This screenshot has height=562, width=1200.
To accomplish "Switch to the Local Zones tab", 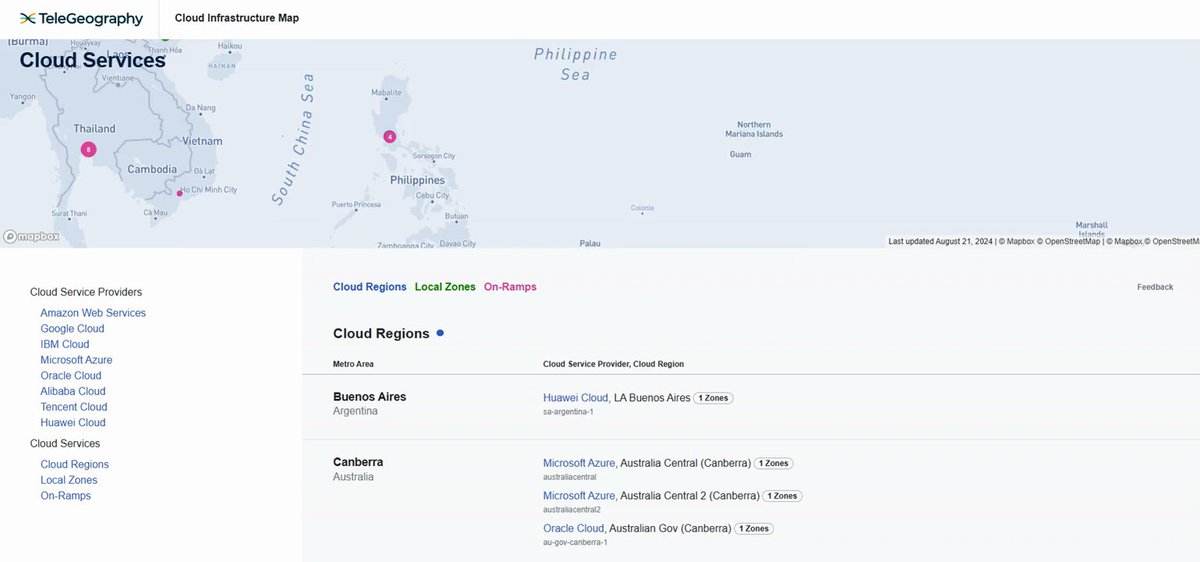I will (x=445, y=287).
